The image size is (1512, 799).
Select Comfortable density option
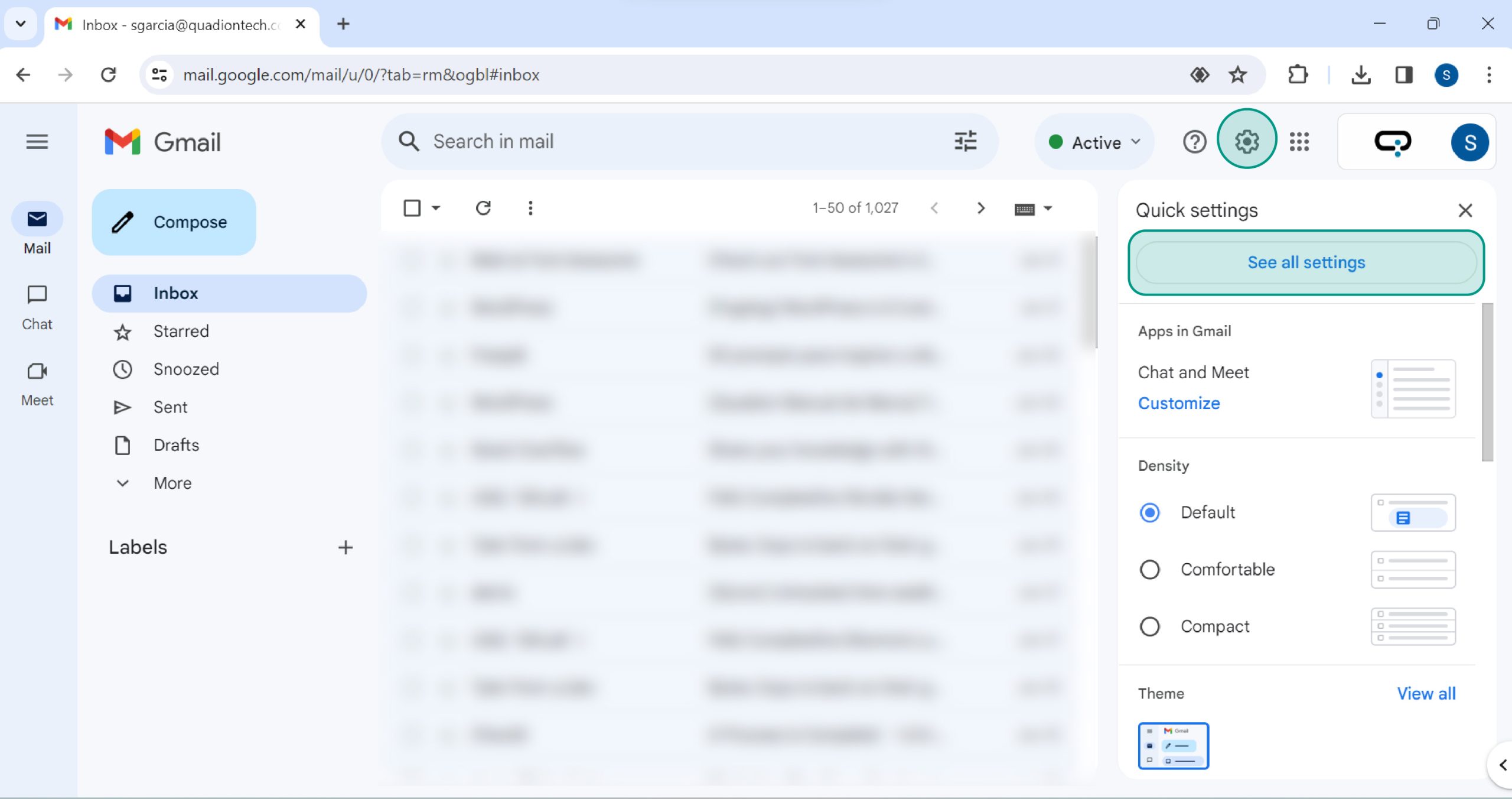click(1149, 570)
